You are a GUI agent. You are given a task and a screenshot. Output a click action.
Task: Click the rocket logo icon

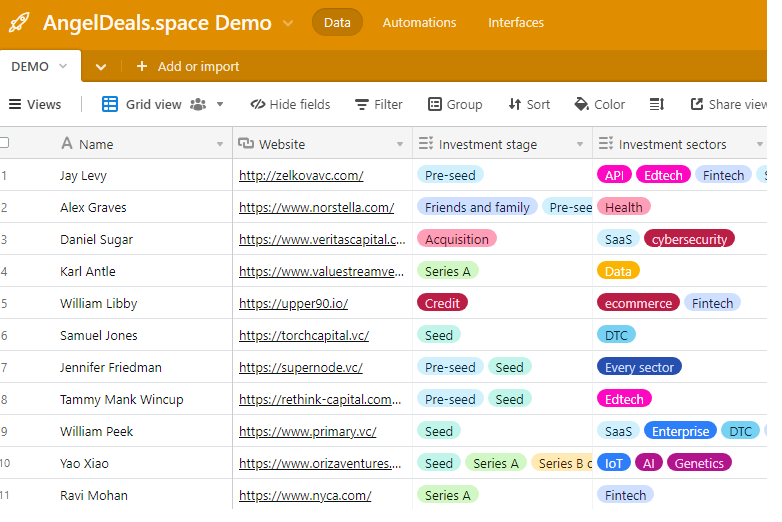(x=19, y=22)
